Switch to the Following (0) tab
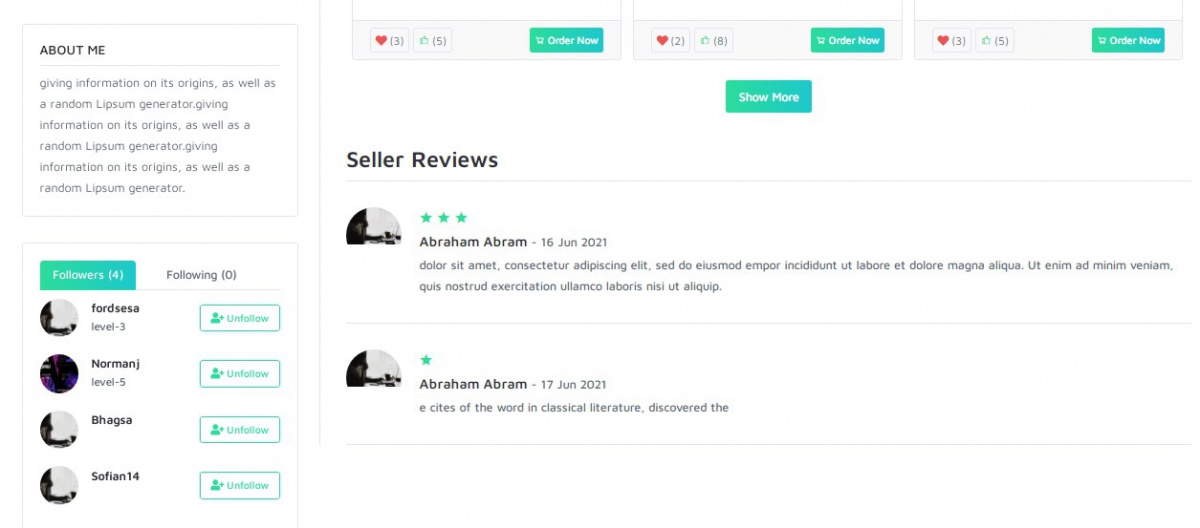The width and height of the screenshot is (1200, 528). point(201,275)
